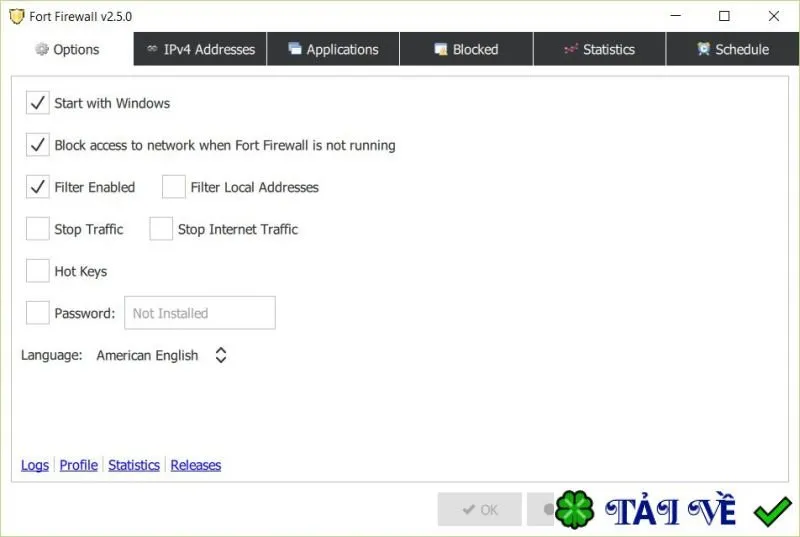Open the Options tab
Image resolution: width=800 pixels, height=537 pixels.
[x=67, y=49]
